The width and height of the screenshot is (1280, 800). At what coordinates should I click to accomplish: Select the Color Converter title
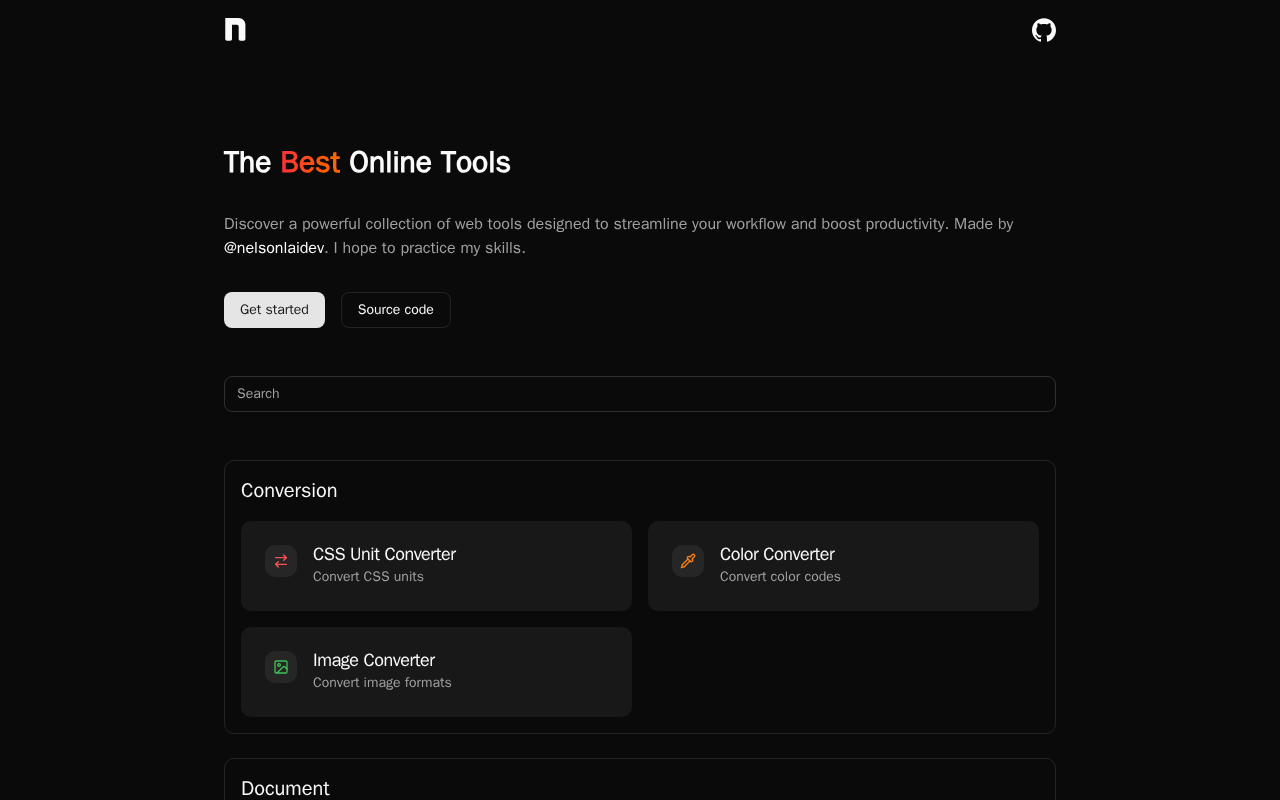coord(777,554)
